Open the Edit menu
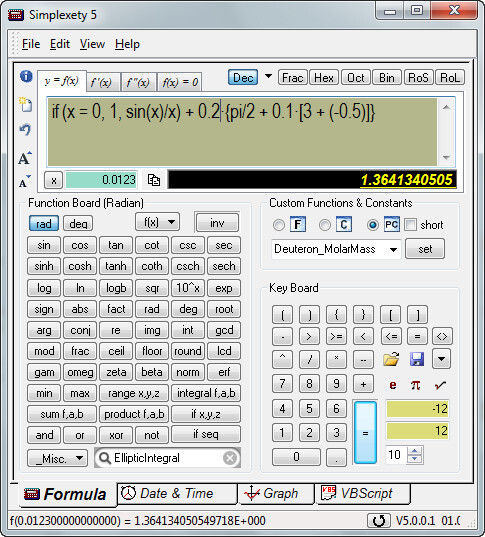Image resolution: width=485 pixels, height=537 pixels. point(60,44)
